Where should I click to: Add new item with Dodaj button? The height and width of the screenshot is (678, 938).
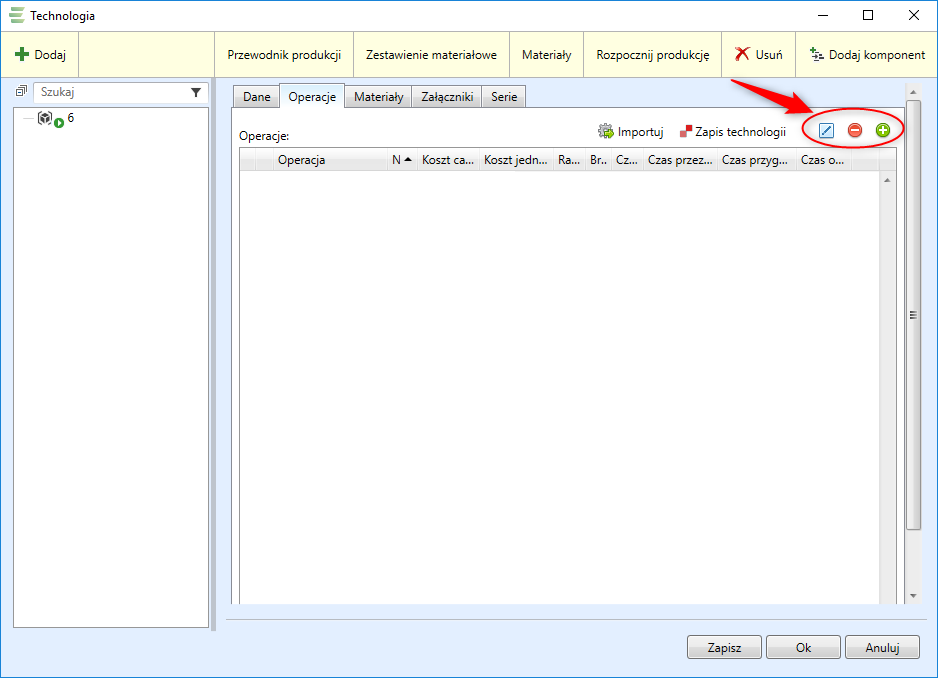tap(40, 55)
